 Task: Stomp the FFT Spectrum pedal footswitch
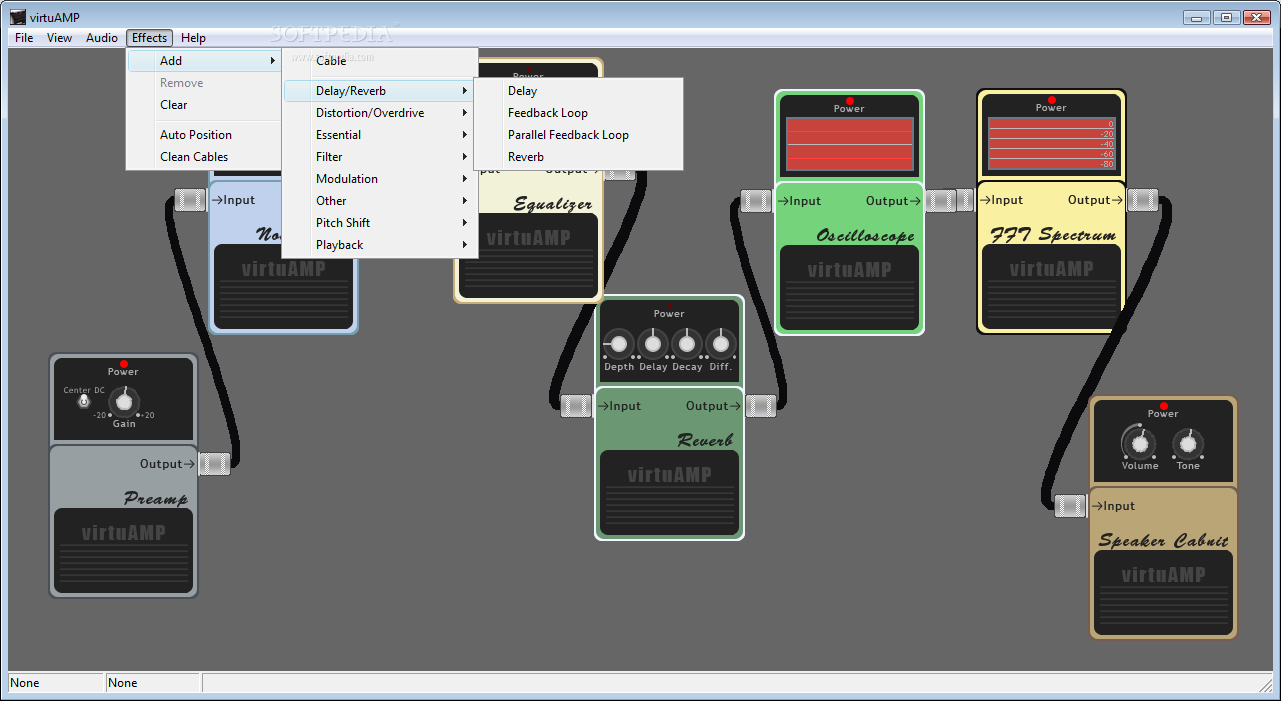(x=1051, y=287)
